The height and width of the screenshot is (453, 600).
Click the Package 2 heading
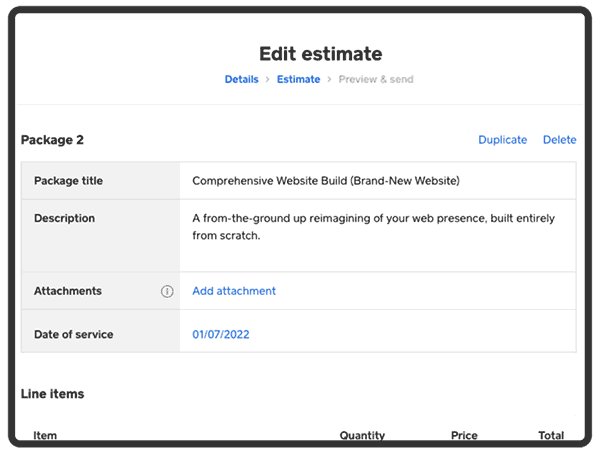coord(52,140)
